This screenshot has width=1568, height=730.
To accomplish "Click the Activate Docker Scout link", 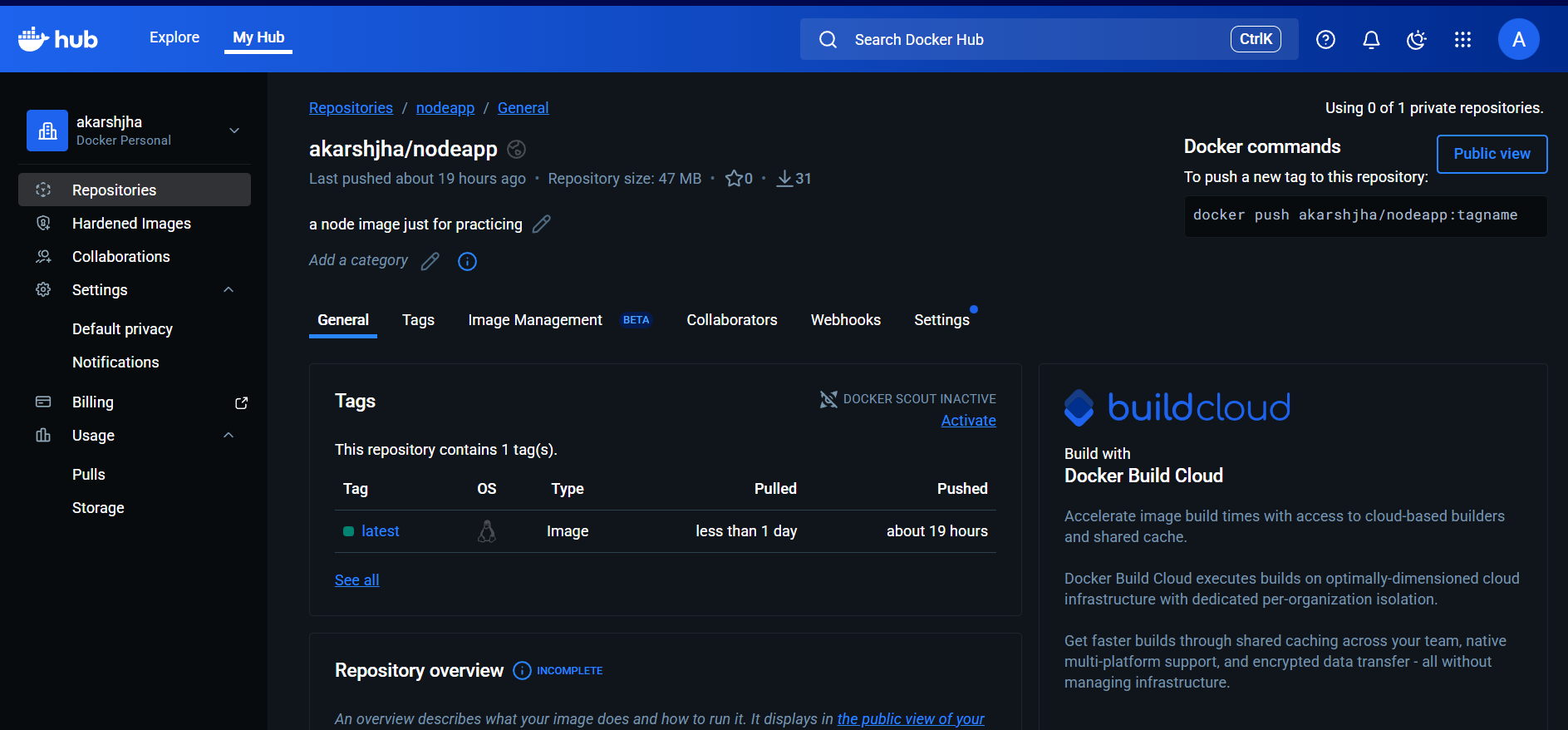I will pos(968,421).
